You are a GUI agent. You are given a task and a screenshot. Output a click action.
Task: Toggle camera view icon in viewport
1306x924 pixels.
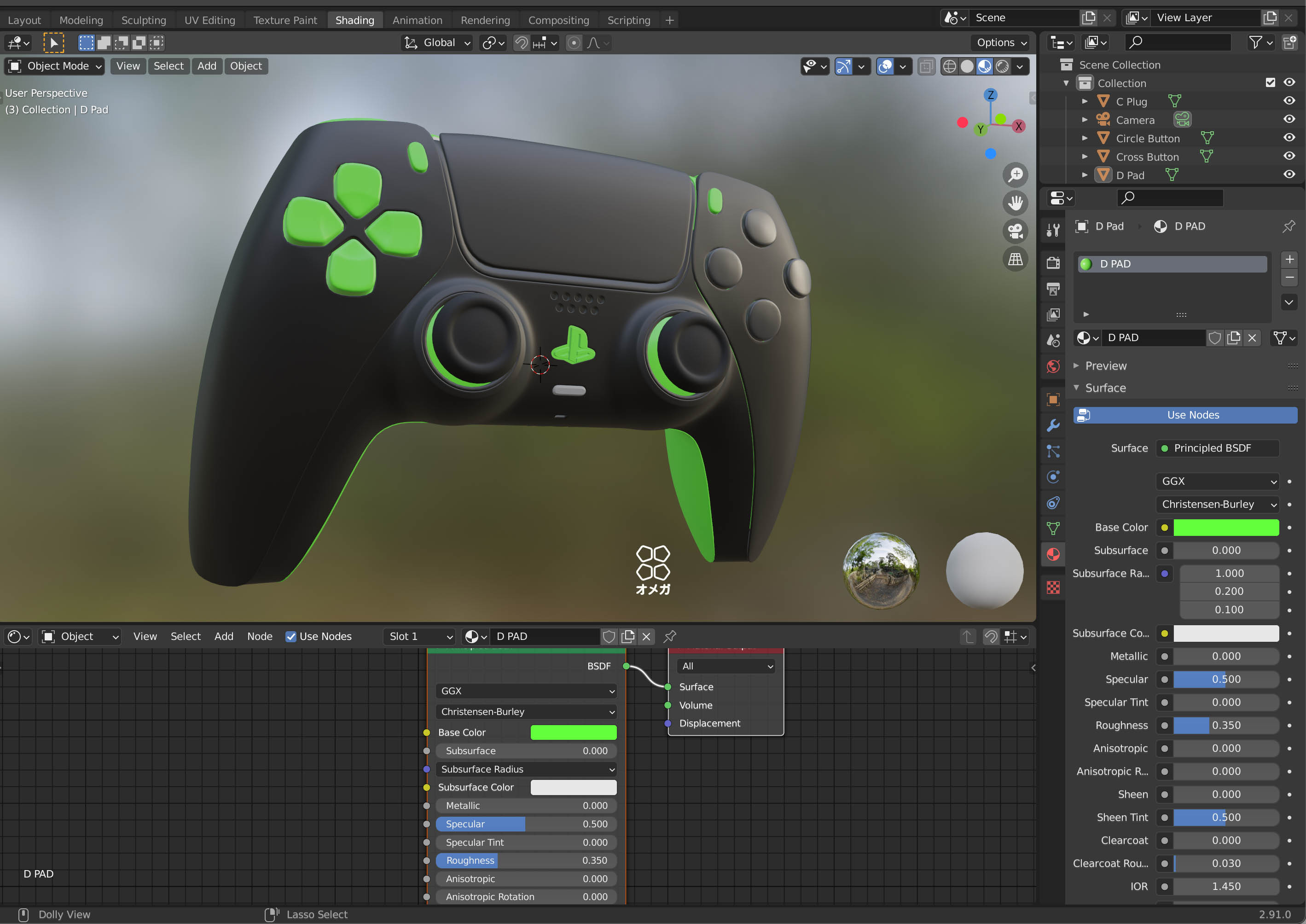click(x=1016, y=231)
